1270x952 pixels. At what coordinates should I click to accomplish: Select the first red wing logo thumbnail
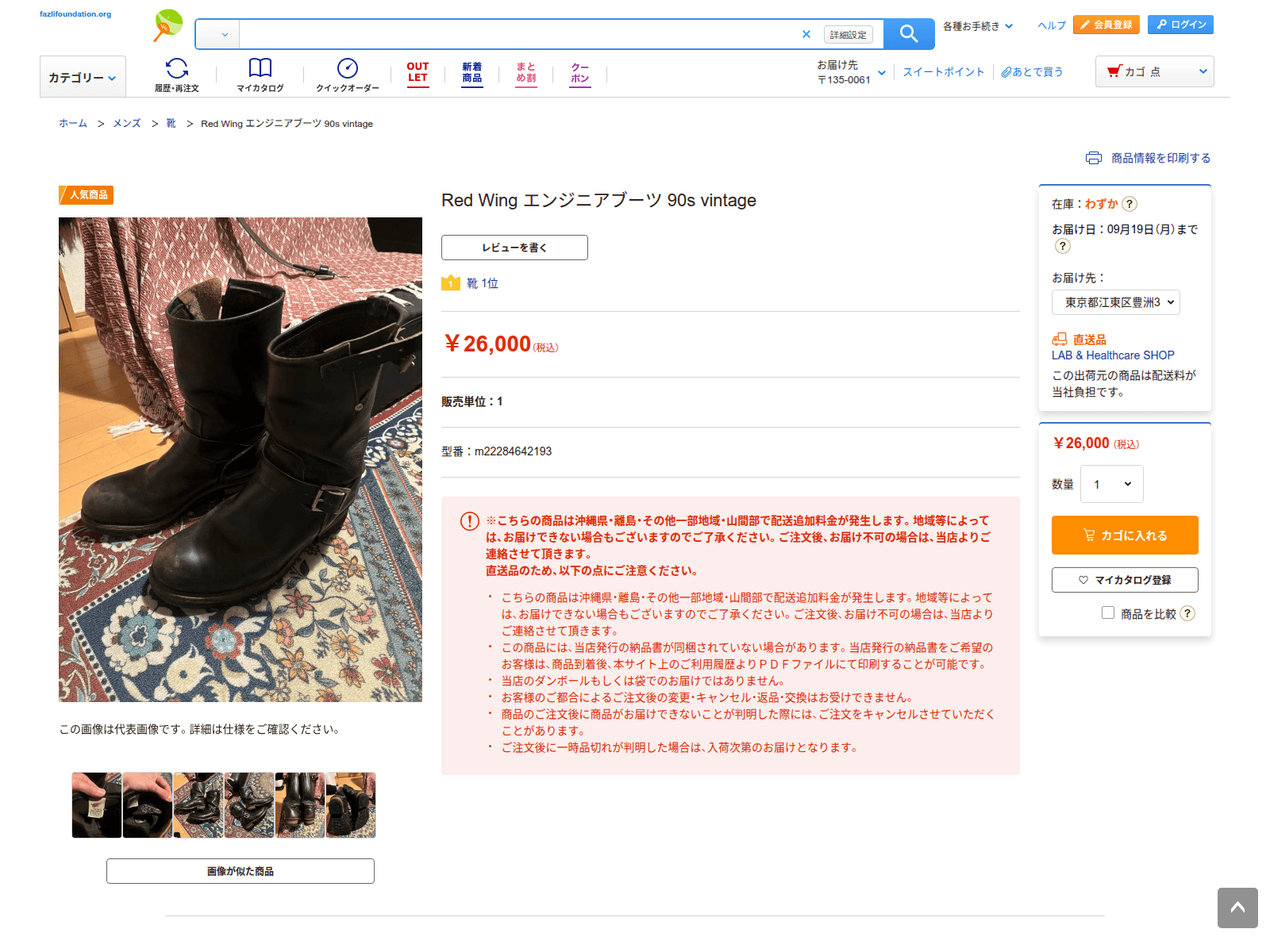(x=96, y=805)
